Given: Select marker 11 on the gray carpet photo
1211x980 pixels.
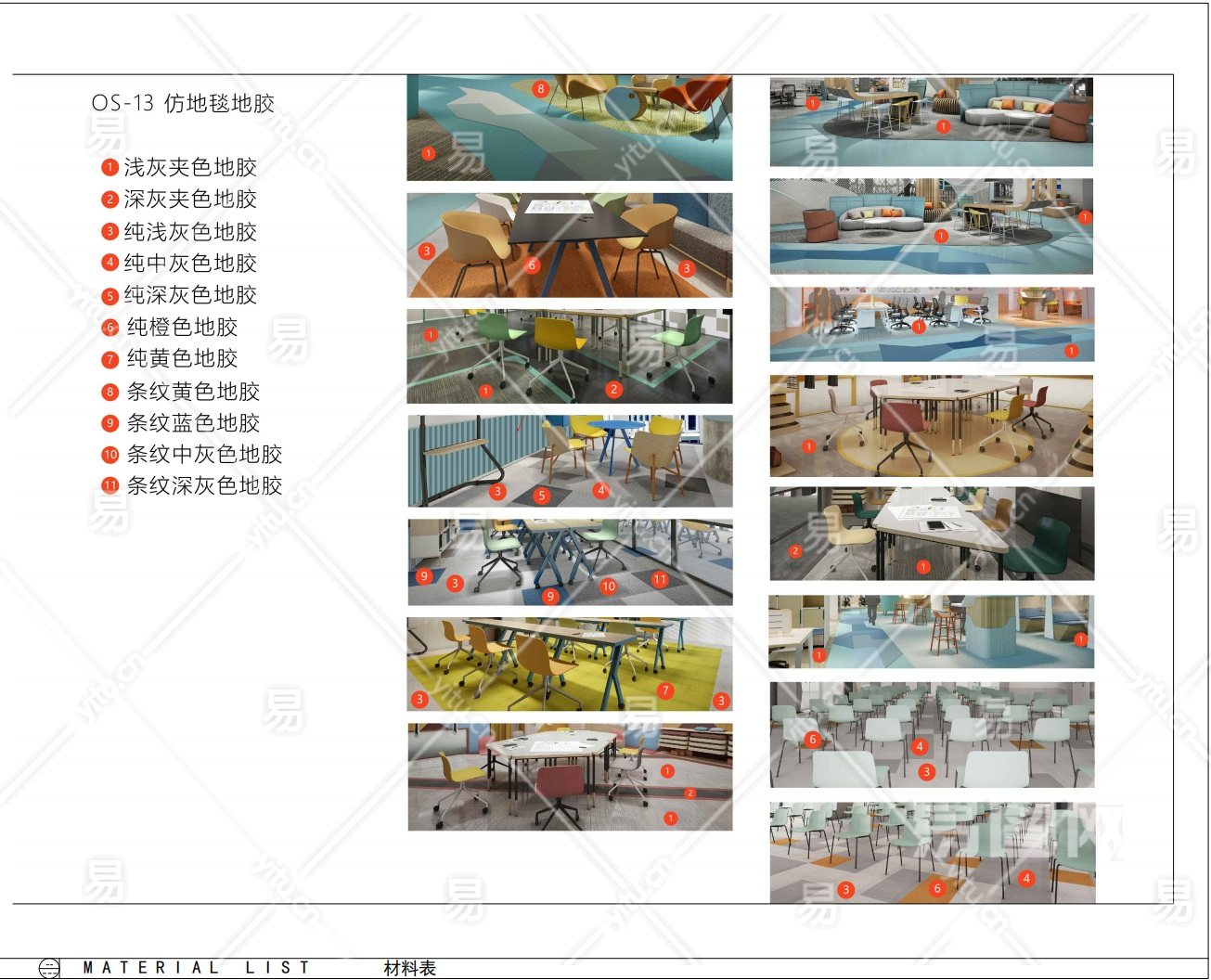Looking at the screenshot, I should point(660,580).
